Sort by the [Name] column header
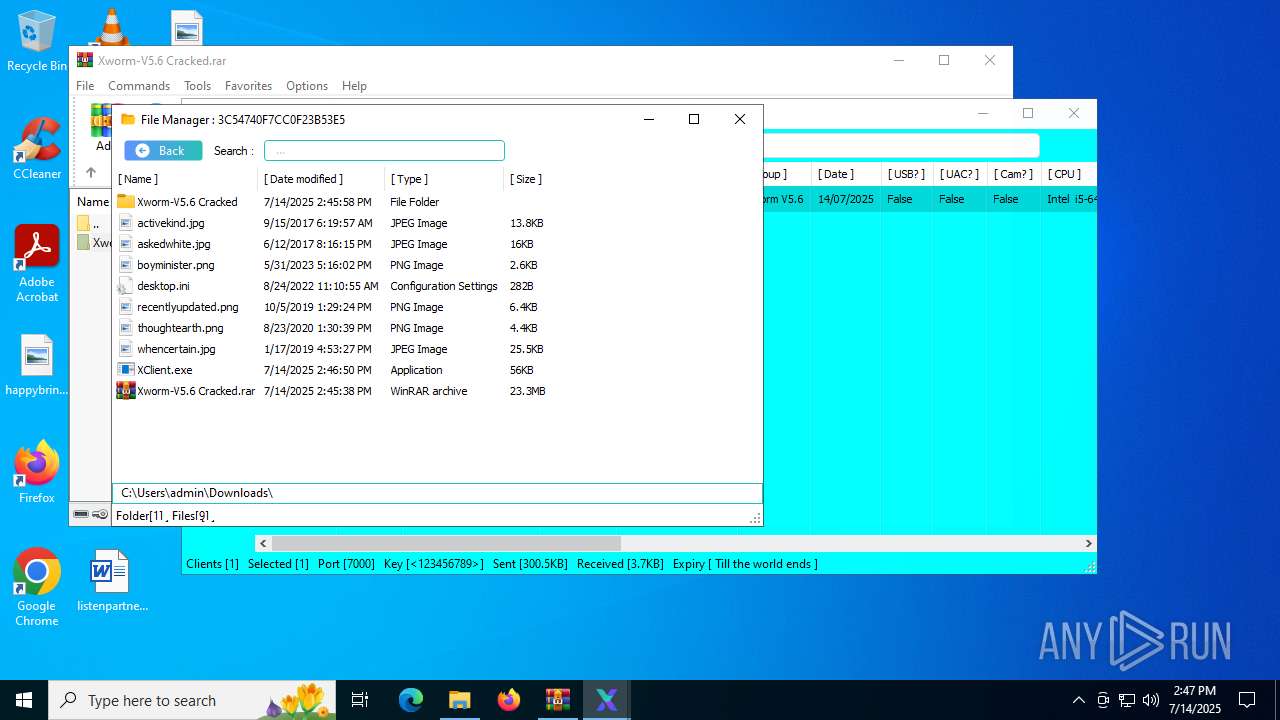This screenshot has height=720, width=1280. pyautogui.click(x=138, y=179)
